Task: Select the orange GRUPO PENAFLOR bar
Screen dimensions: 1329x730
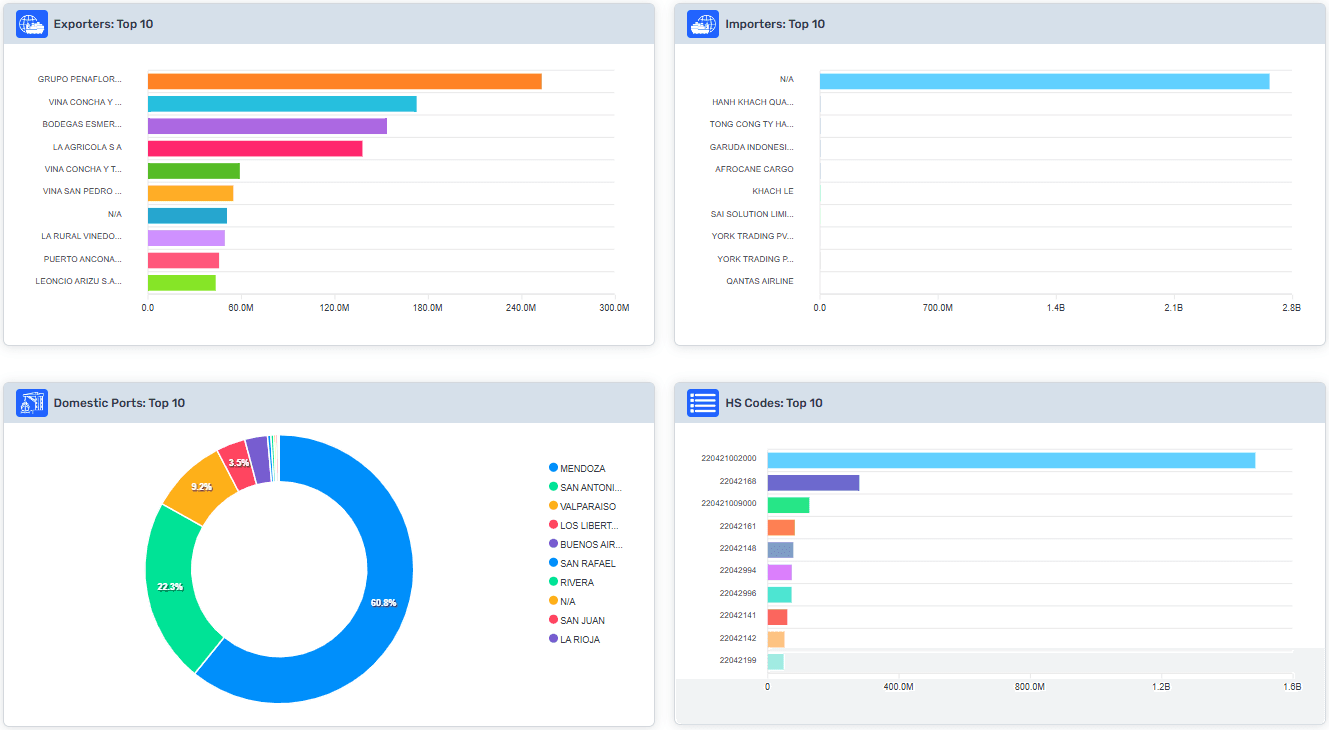Action: [344, 81]
